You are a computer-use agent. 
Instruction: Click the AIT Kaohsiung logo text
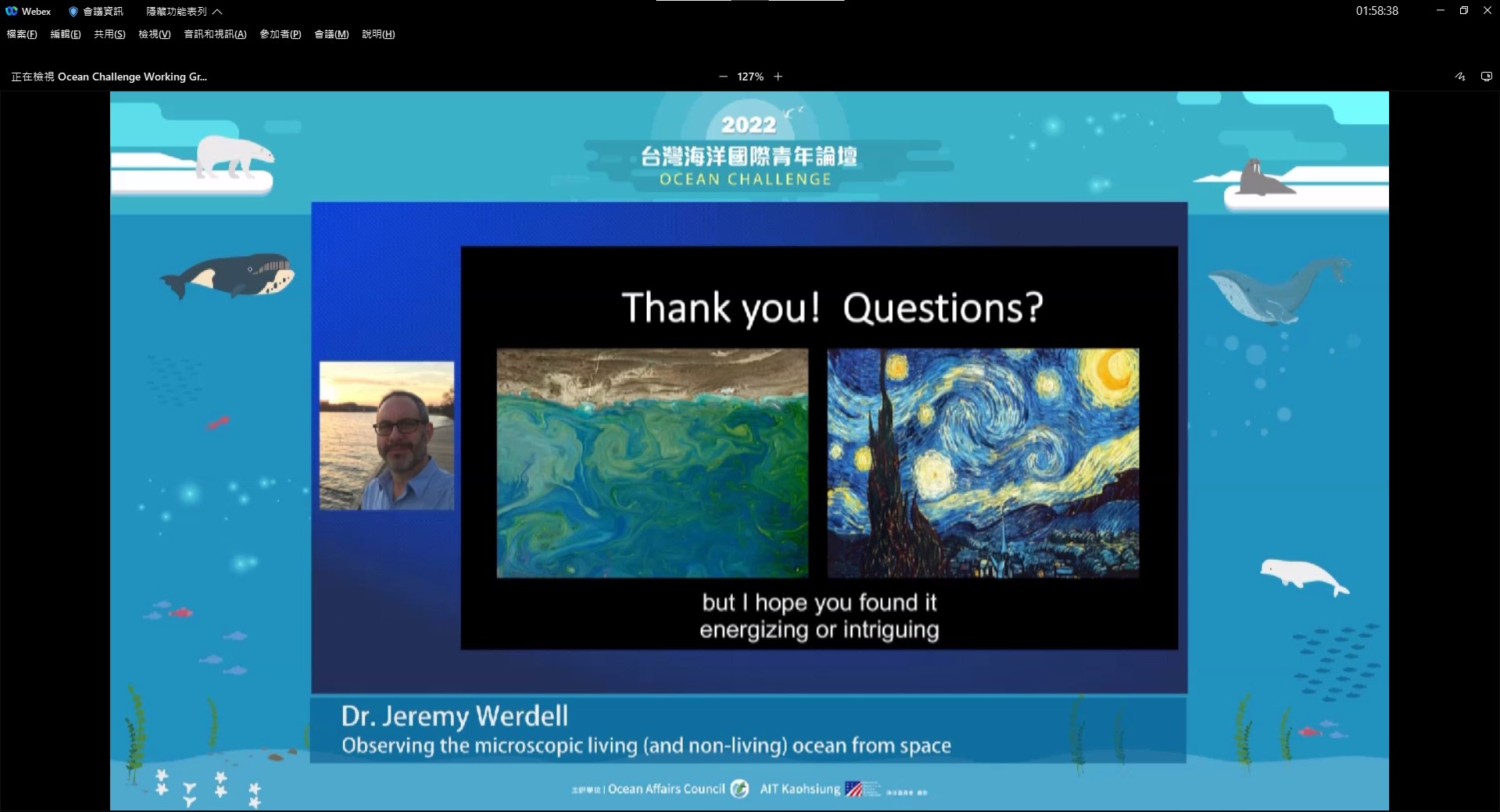pos(800,789)
